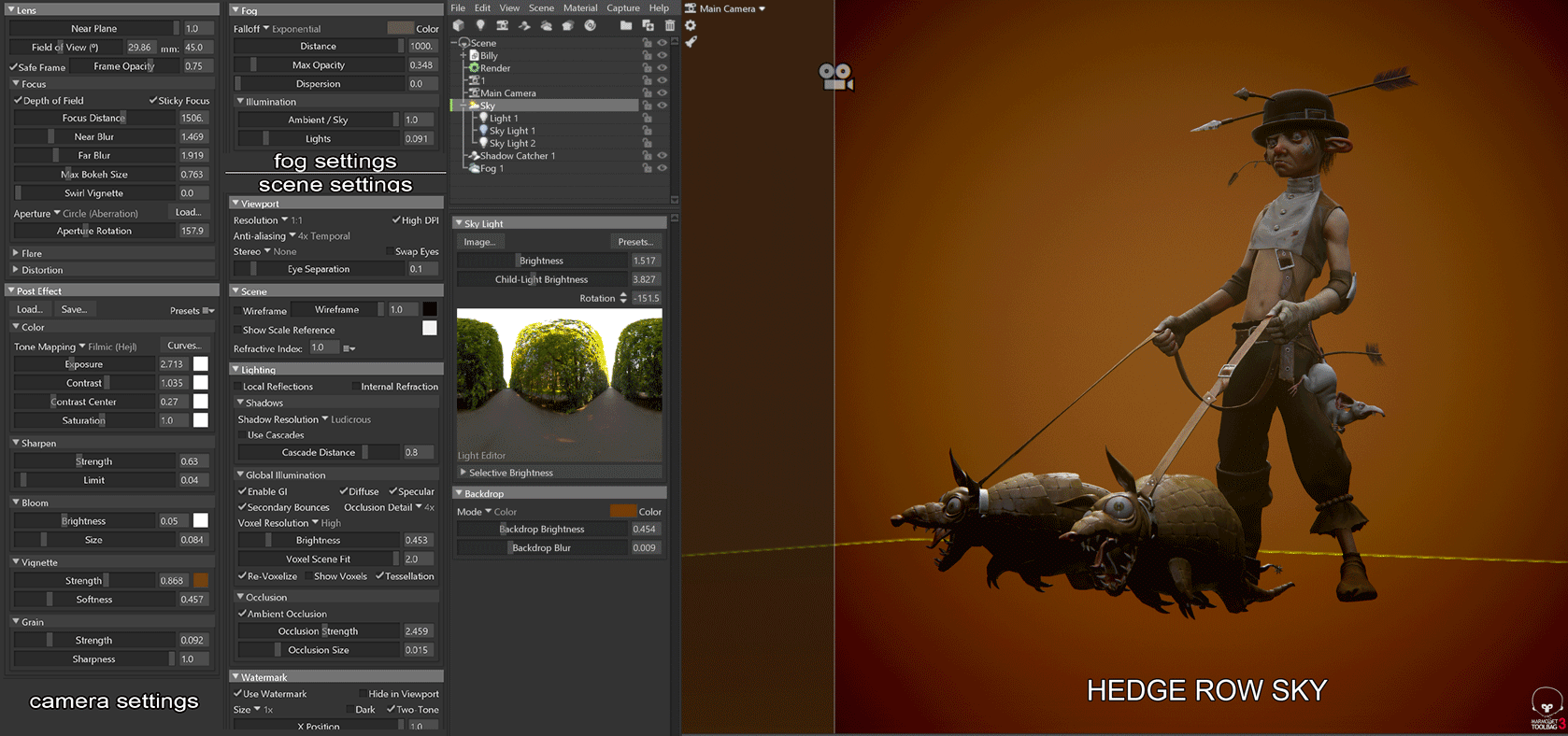This screenshot has width=1568, height=736.
Task: Click the Sky Light Presets... button
Action: pos(635,242)
